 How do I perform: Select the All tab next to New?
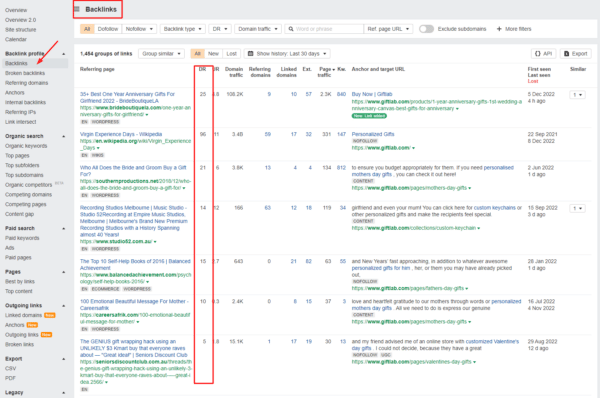(197, 54)
